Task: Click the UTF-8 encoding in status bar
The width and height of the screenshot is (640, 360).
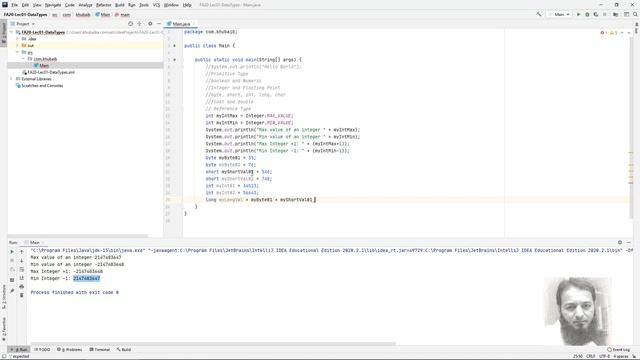Action: tap(604, 356)
